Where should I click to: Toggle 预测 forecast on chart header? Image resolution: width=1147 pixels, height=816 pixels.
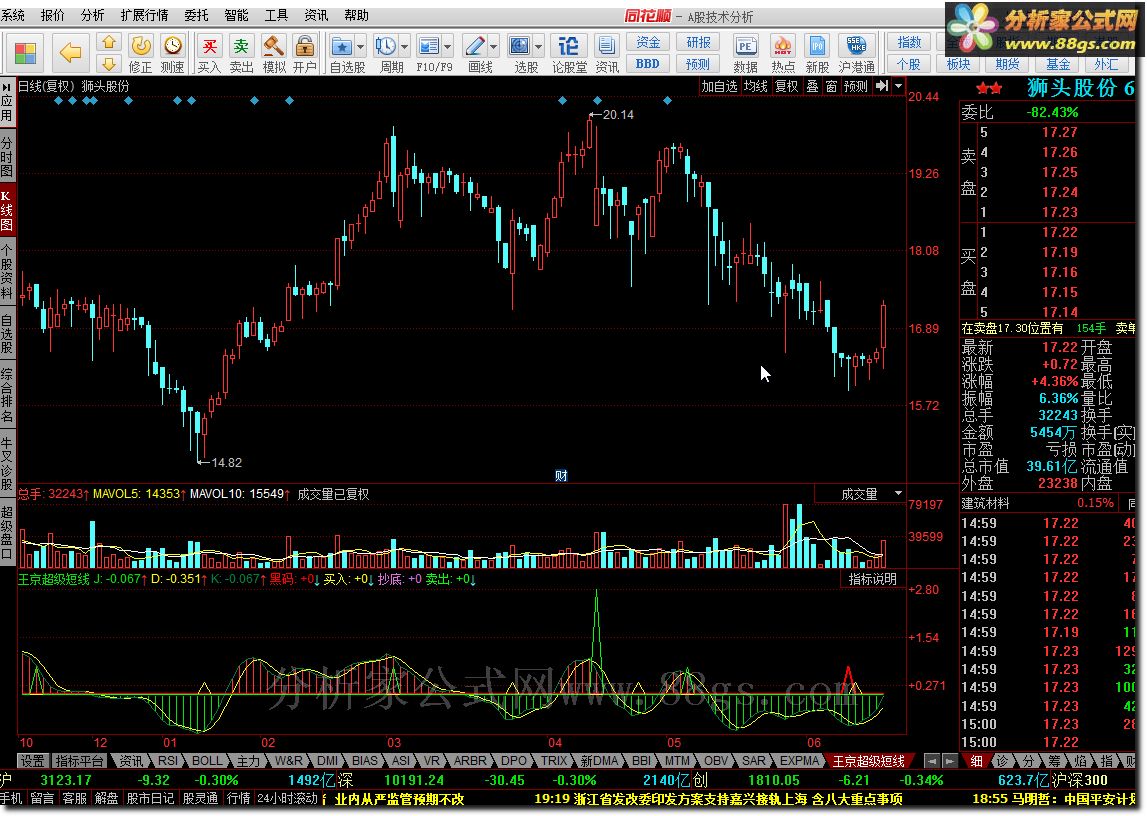coord(855,86)
